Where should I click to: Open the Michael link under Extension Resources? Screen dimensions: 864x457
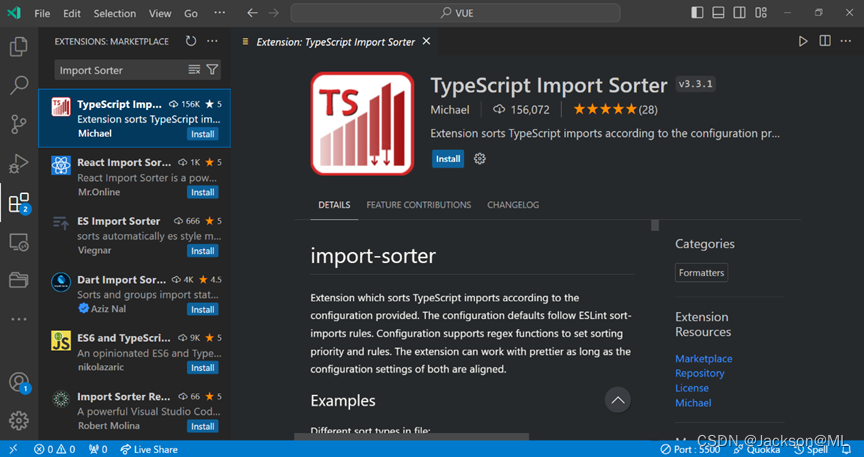pyautogui.click(x=693, y=403)
